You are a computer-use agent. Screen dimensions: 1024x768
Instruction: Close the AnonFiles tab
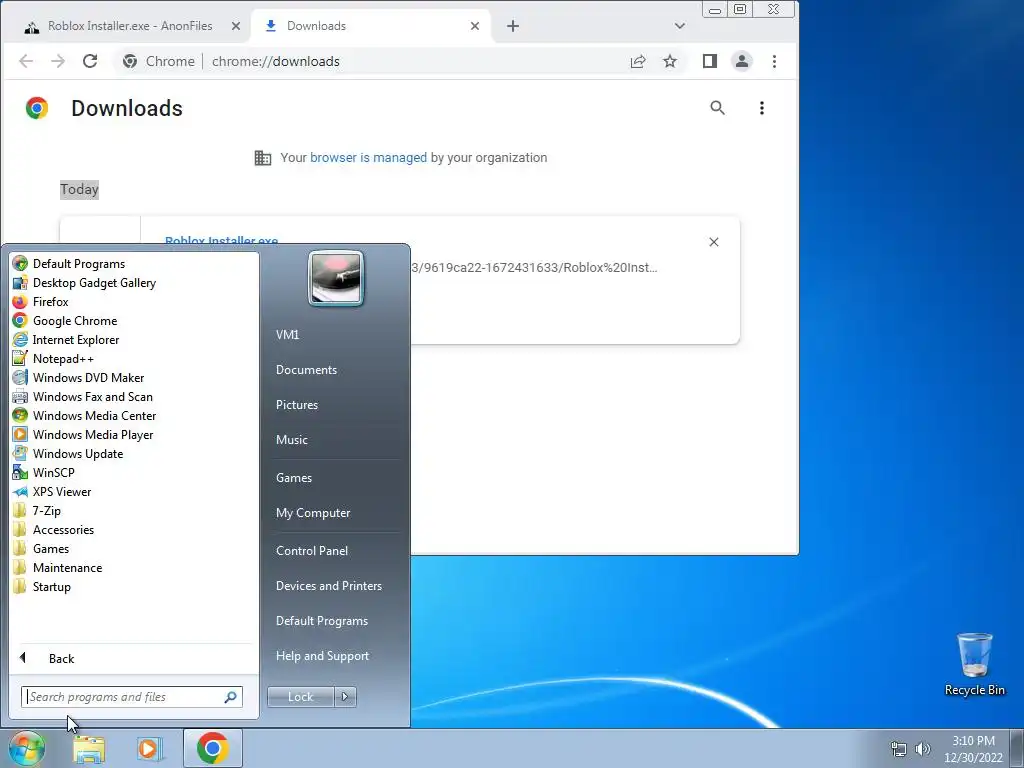(x=236, y=26)
